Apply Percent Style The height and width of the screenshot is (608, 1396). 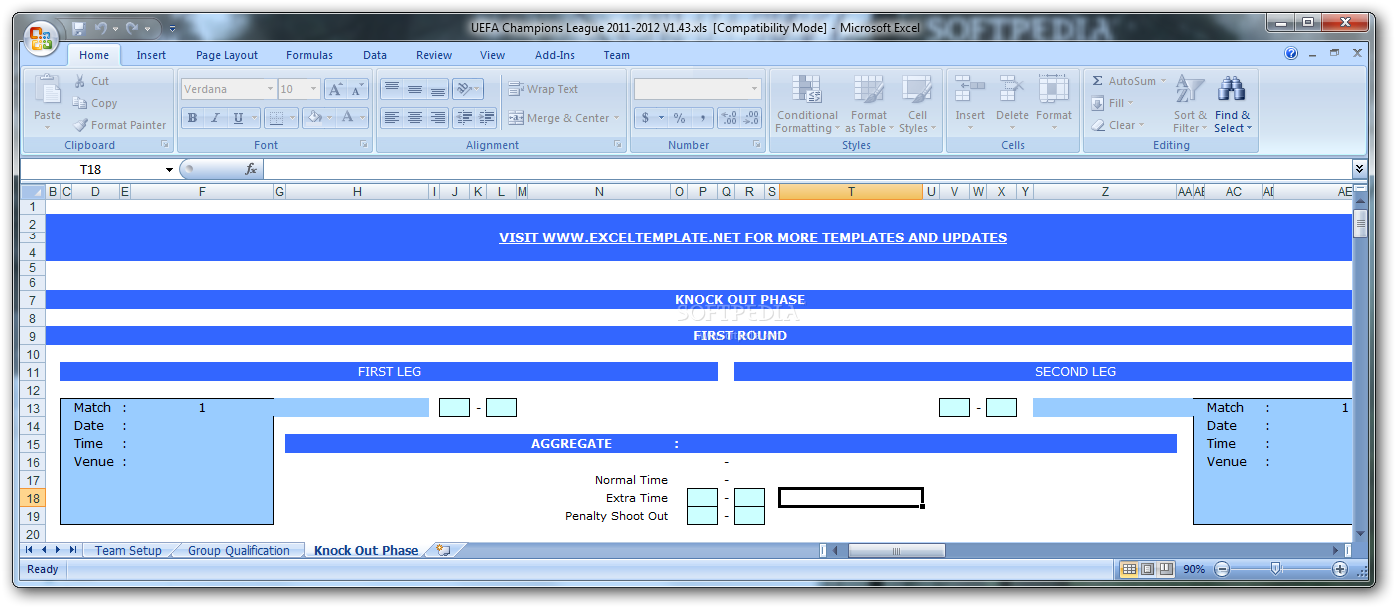679,118
